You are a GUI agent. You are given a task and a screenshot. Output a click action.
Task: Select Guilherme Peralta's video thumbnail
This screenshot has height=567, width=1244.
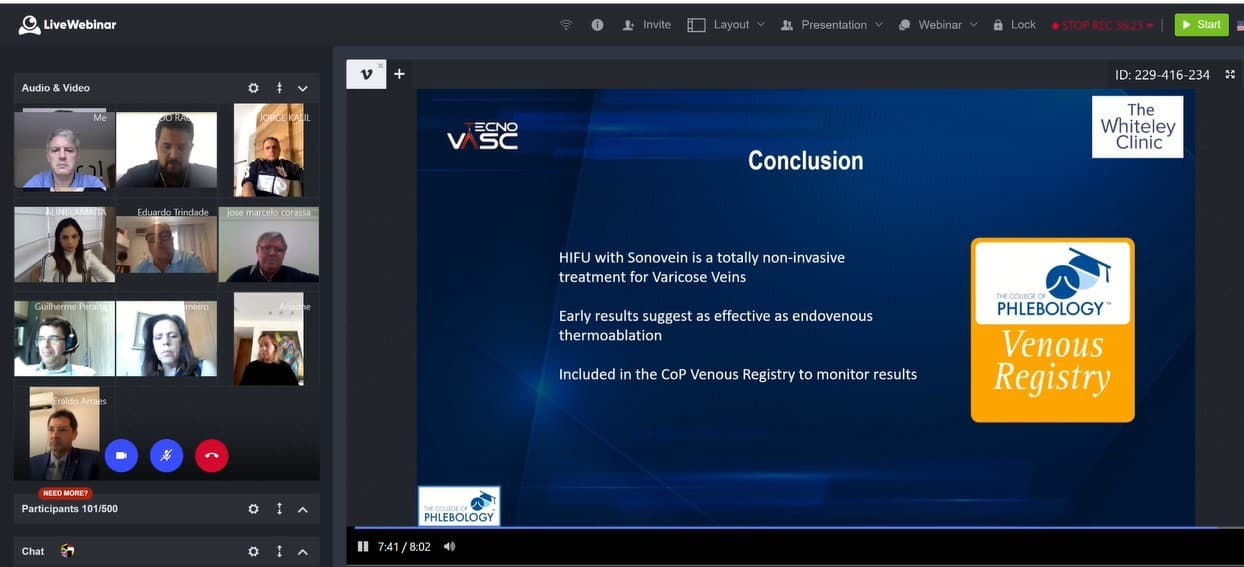tap(64, 338)
